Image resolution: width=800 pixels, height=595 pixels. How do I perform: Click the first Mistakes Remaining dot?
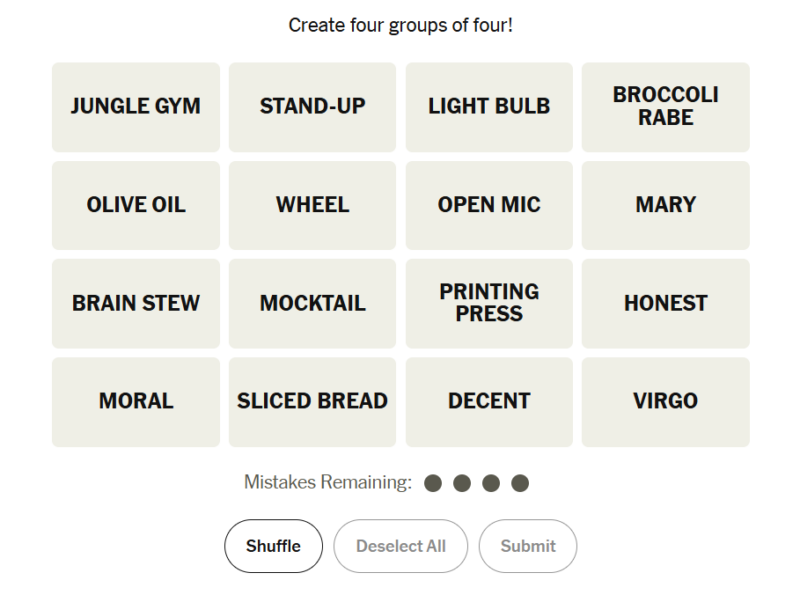(433, 484)
